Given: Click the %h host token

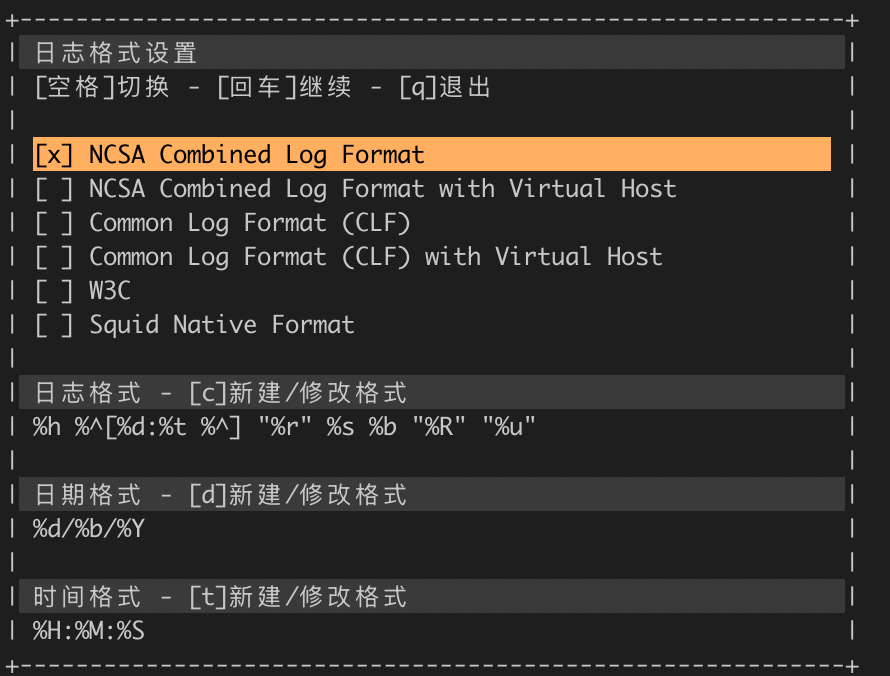Looking at the screenshot, I should [x=46, y=427].
